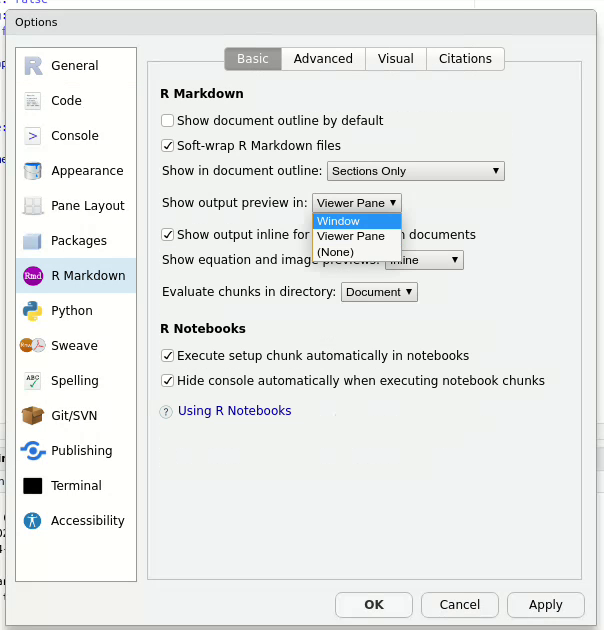Select the Packages box icon
This screenshot has width=604, height=630.
pos(33,241)
